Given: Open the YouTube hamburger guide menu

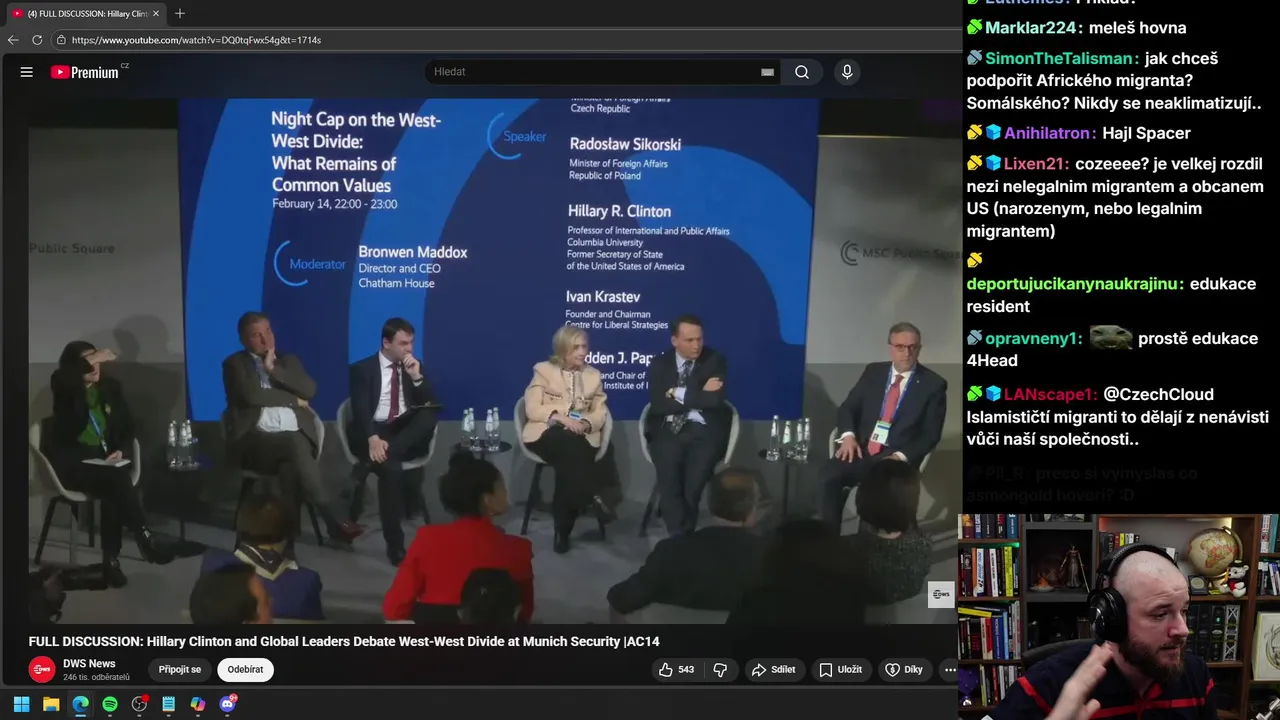Looking at the screenshot, I should pos(27,72).
